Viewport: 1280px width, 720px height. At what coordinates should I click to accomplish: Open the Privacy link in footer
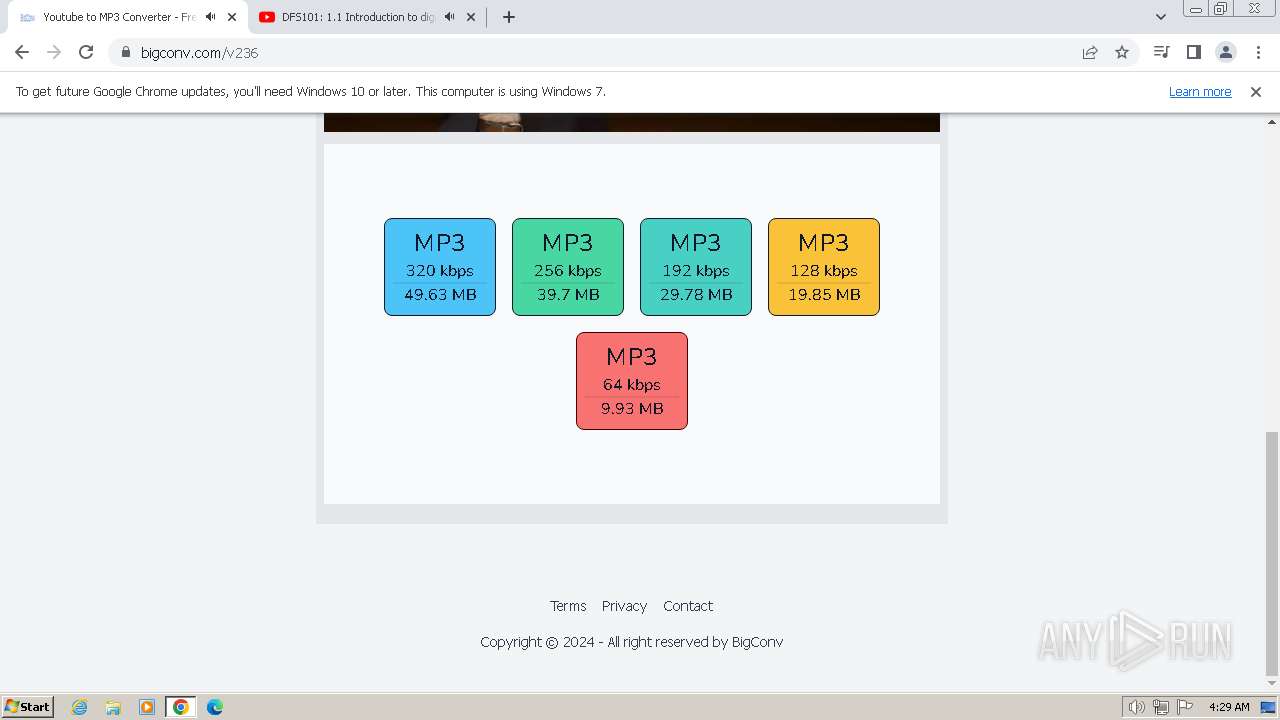(624, 606)
